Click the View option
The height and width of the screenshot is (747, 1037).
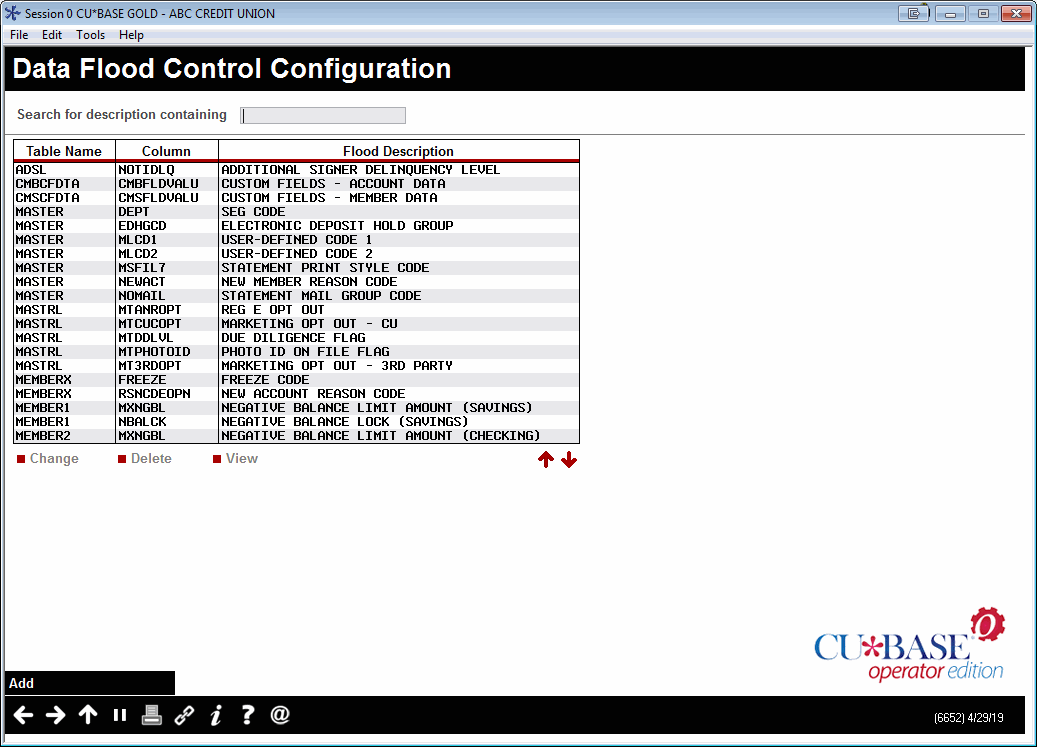click(235, 459)
